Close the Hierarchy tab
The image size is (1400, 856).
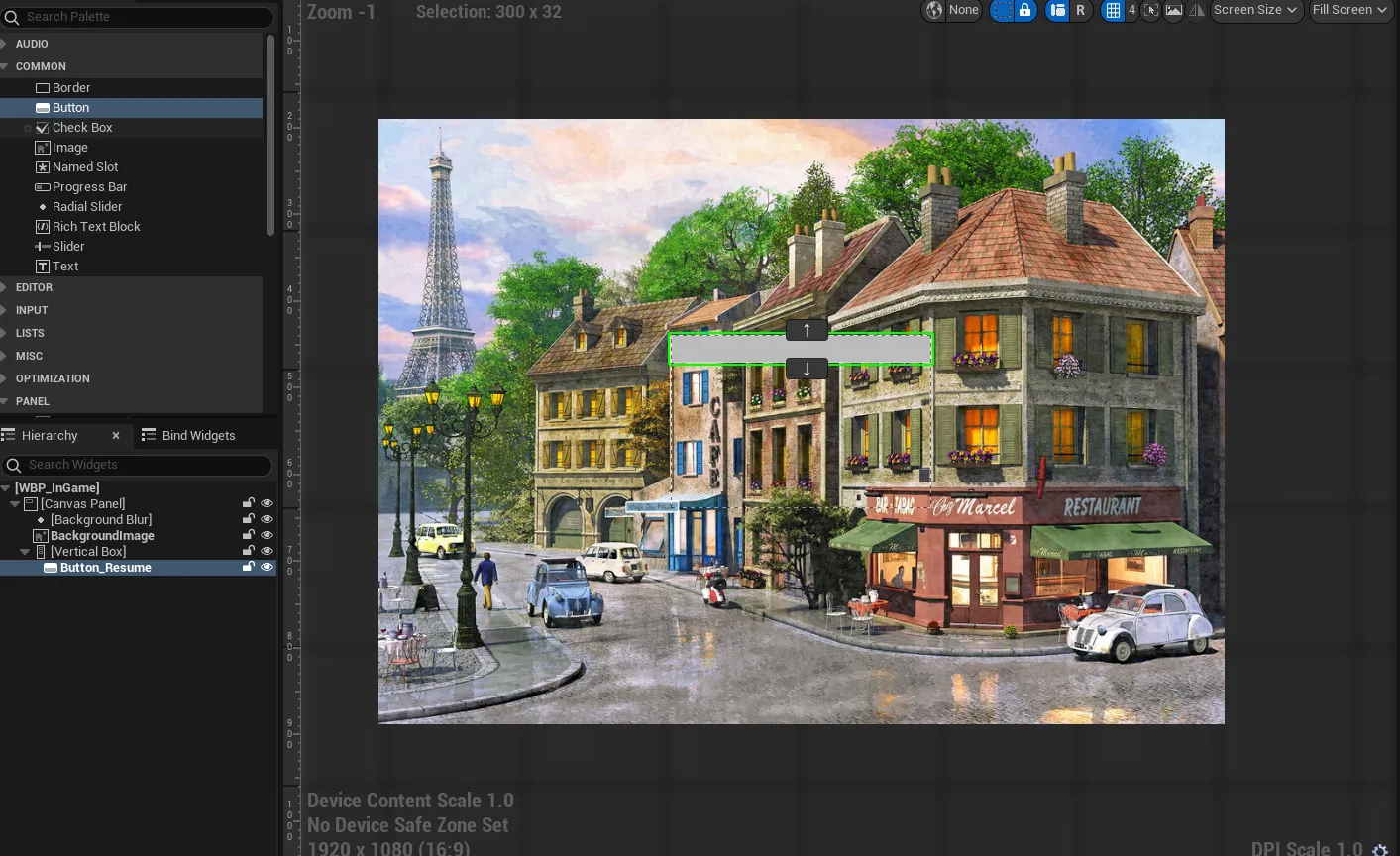(116, 436)
